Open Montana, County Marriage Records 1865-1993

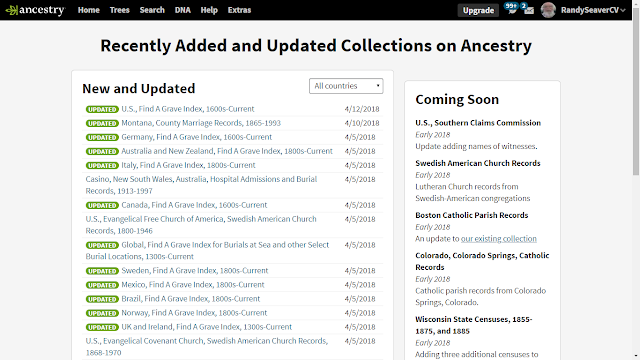pos(201,123)
